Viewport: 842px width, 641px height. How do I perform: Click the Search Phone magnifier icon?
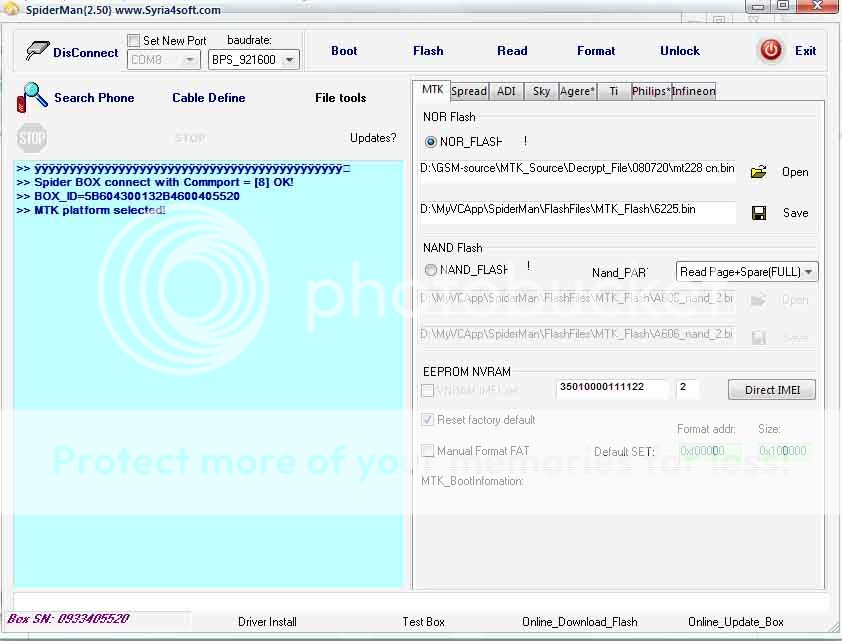(32, 97)
